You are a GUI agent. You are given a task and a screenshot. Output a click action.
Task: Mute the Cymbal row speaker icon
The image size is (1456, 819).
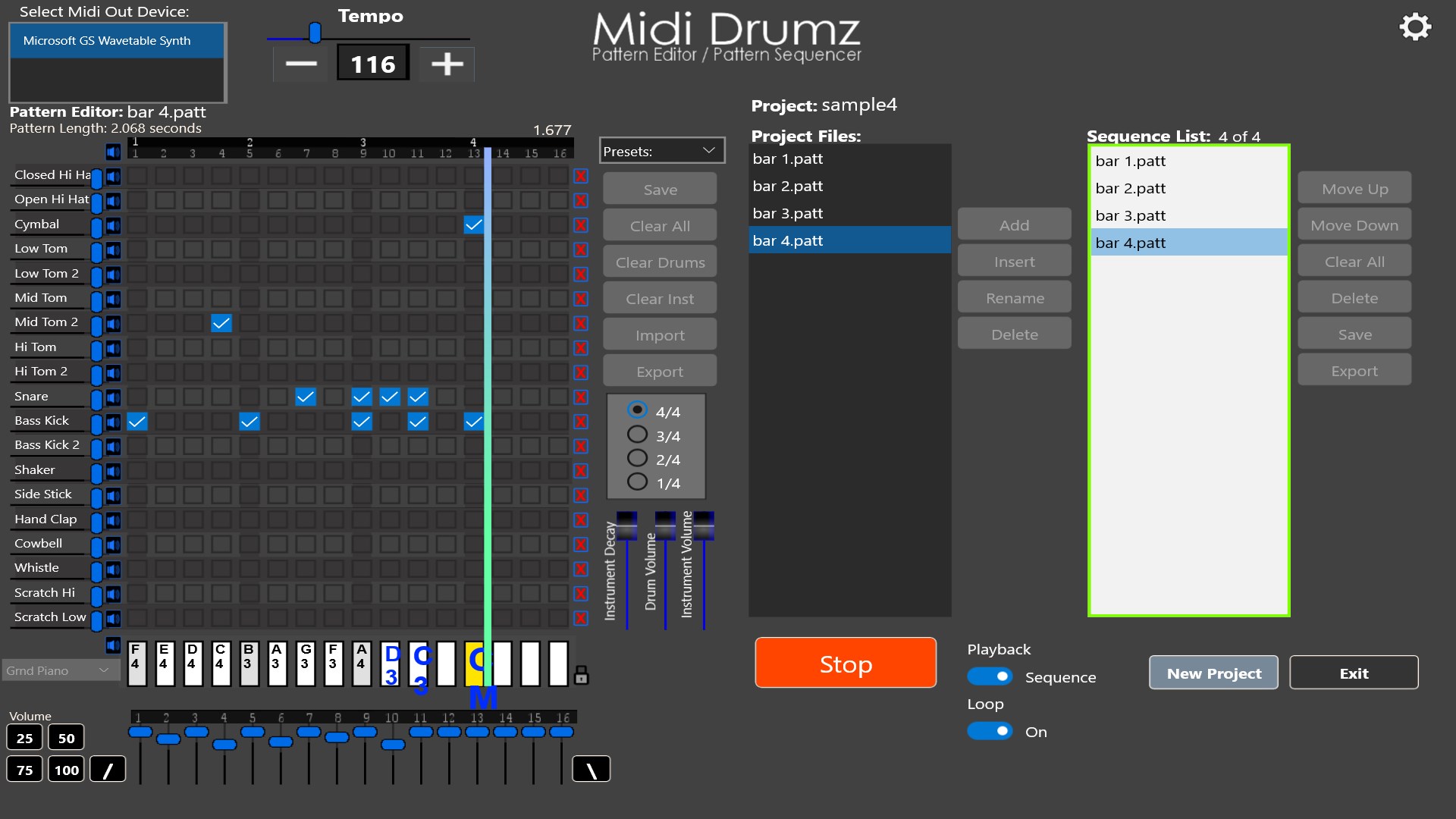(113, 224)
